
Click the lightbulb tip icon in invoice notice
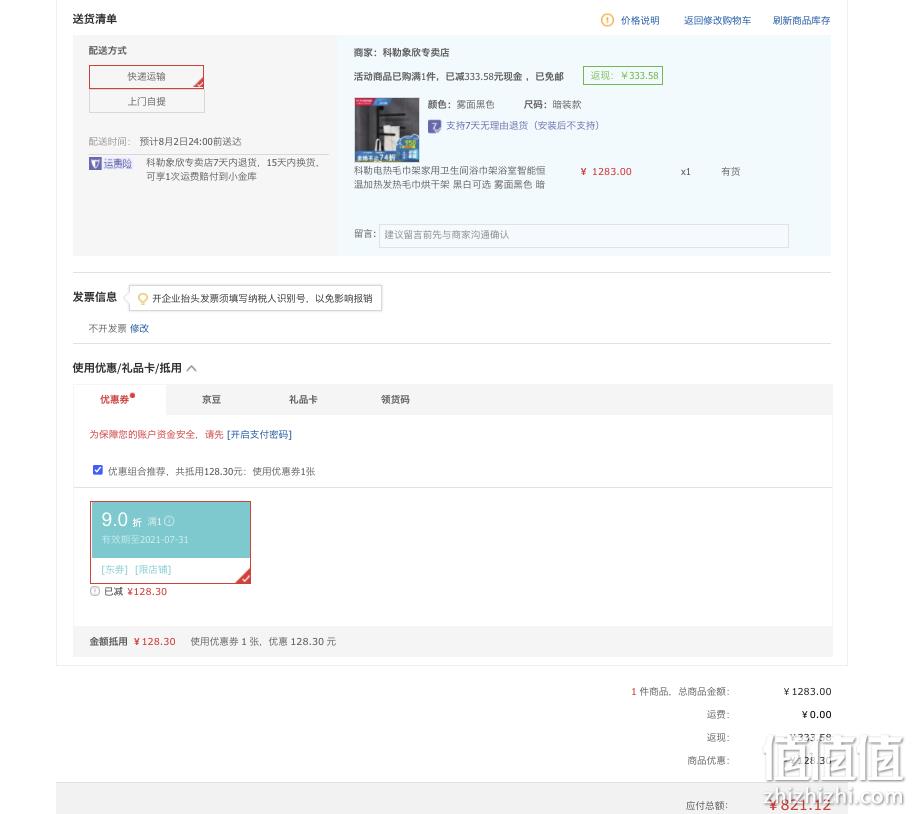click(x=143, y=299)
